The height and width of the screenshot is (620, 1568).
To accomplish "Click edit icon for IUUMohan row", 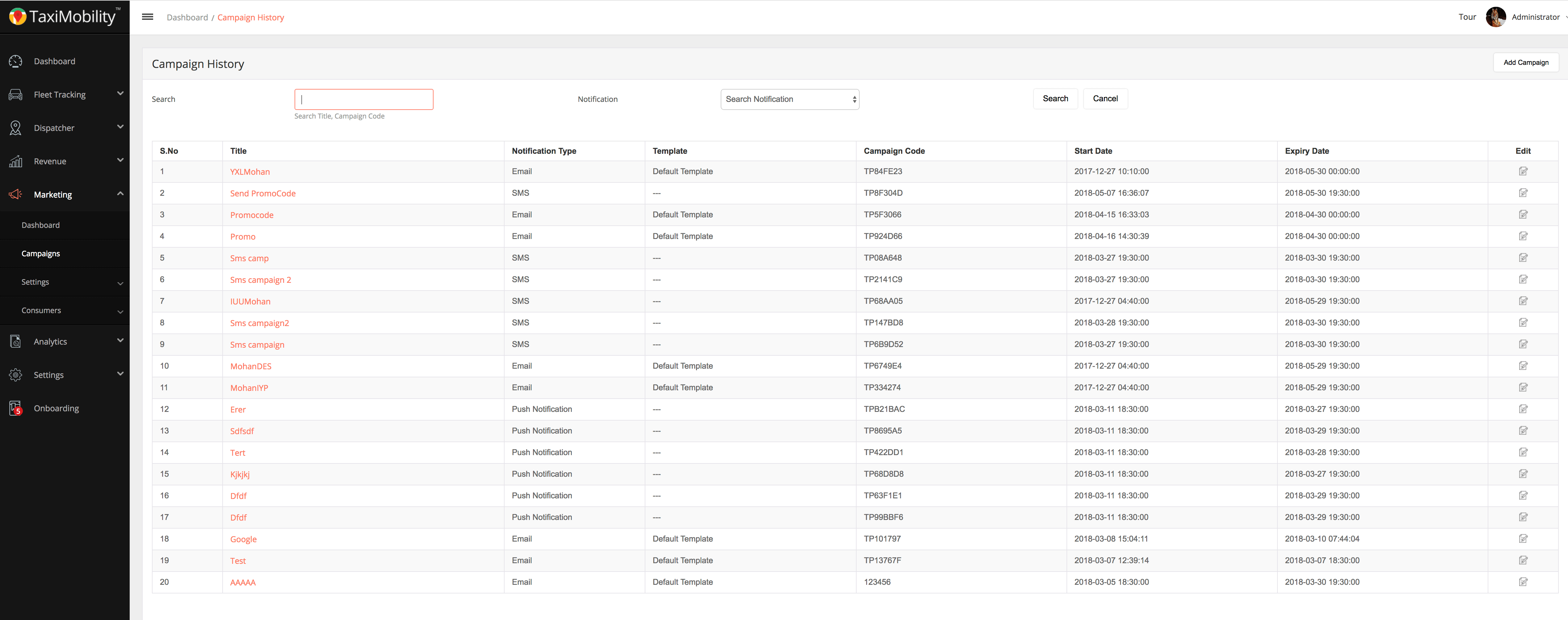I will (x=1523, y=301).
